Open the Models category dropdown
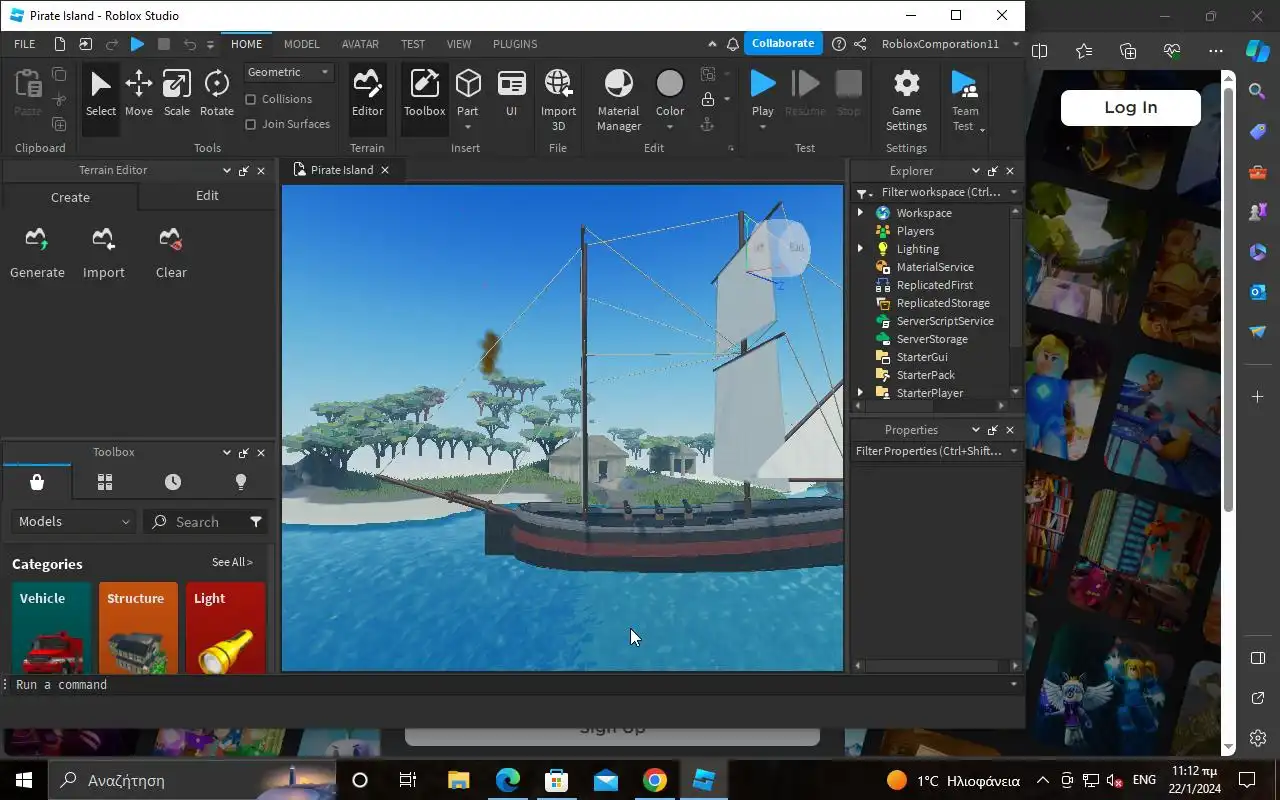Screen dimensions: 1280x800 [x=73, y=521]
